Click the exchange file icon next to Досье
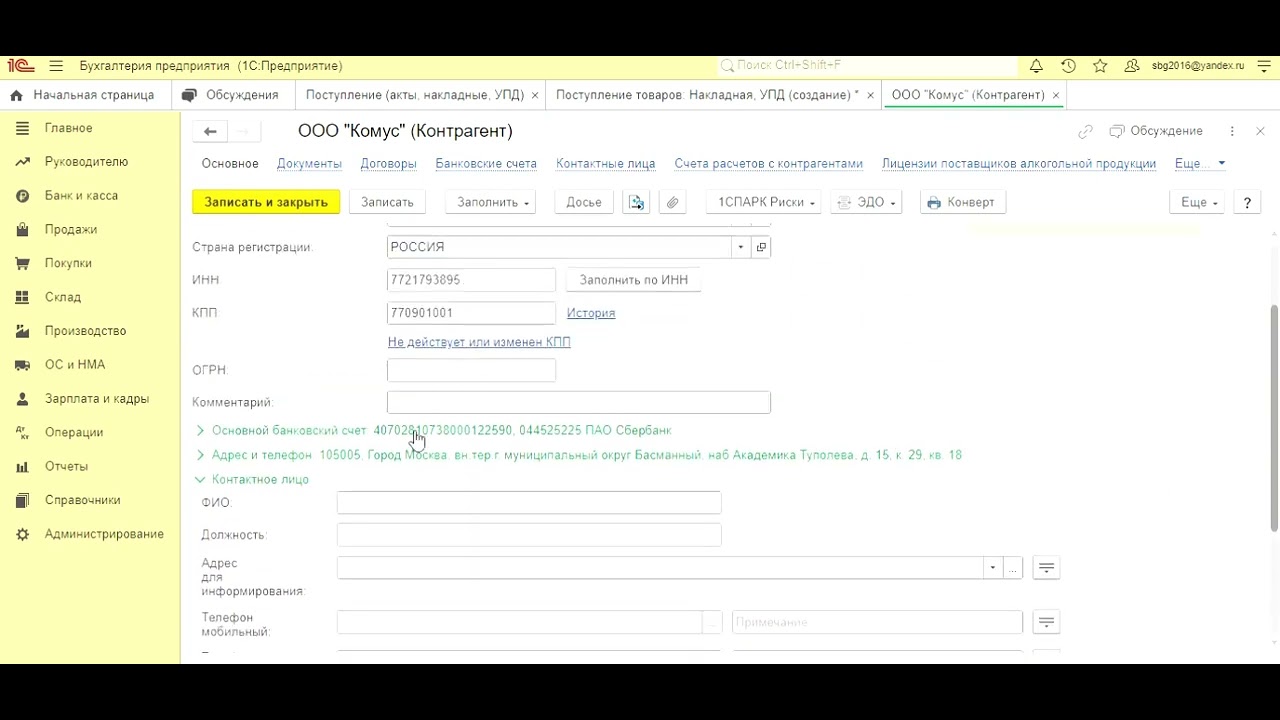 point(636,202)
